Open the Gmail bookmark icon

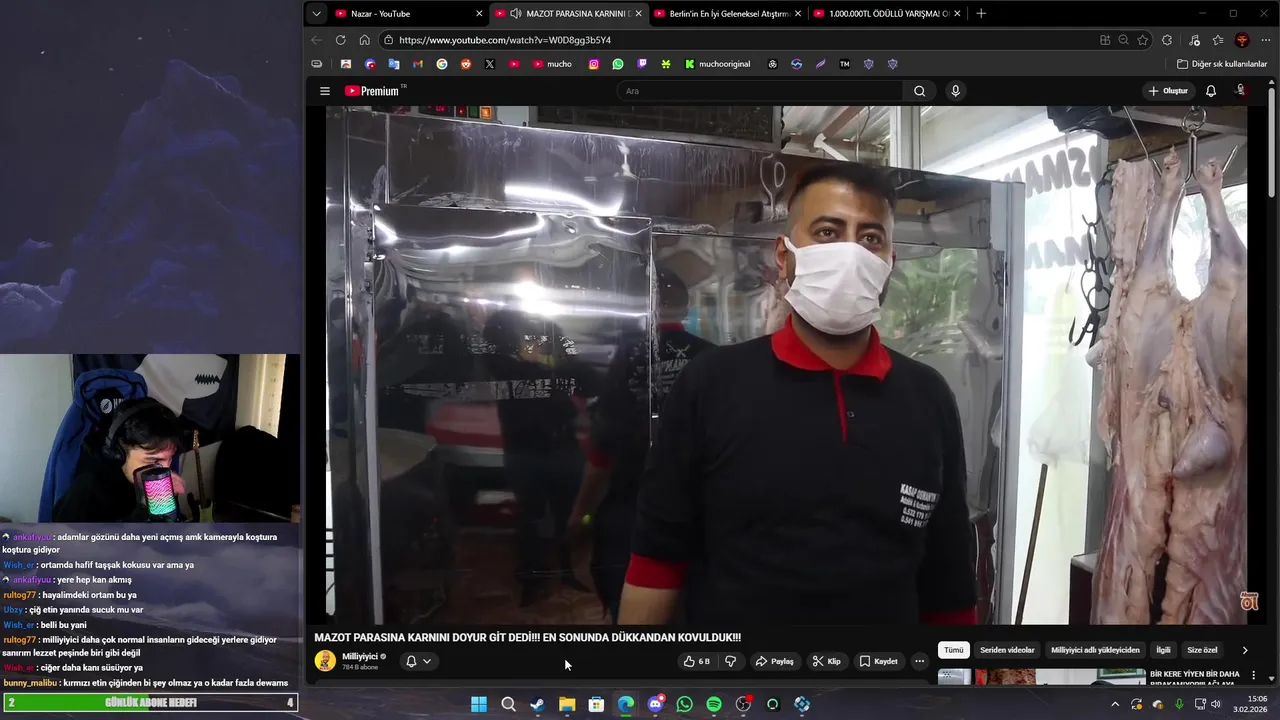tap(418, 64)
